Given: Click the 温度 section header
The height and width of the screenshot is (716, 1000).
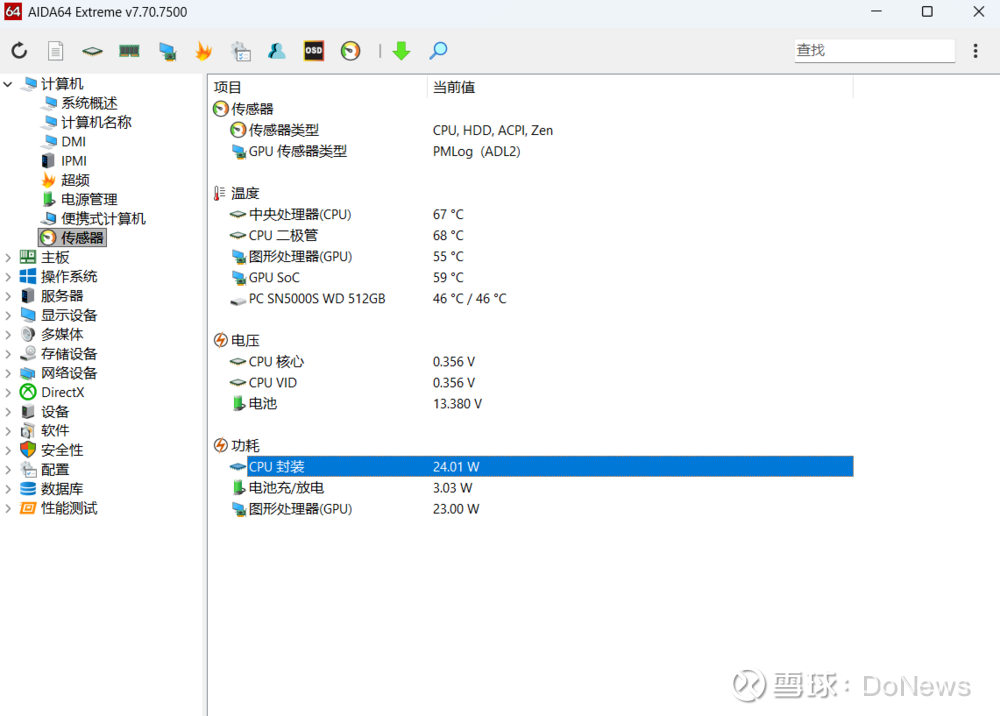Looking at the screenshot, I should click(245, 193).
